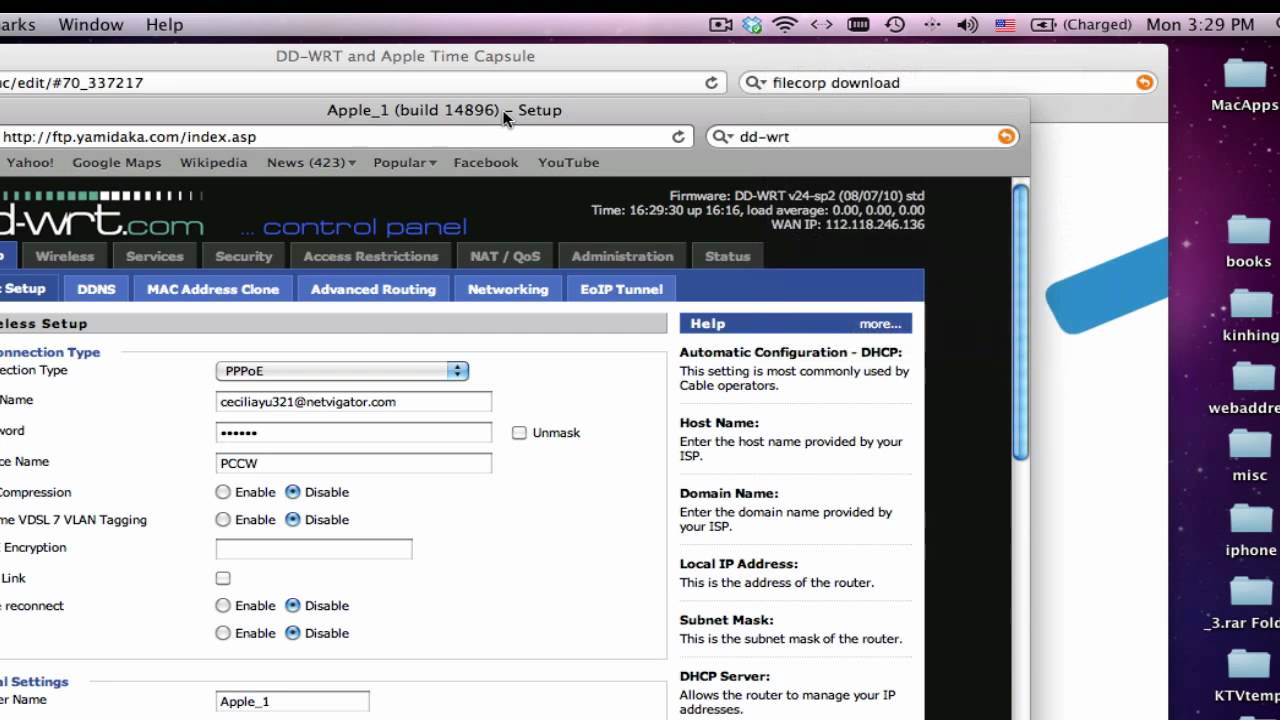Go to the Advanced Routing sub-tab
Screen dimensions: 1280x720
(x=373, y=290)
